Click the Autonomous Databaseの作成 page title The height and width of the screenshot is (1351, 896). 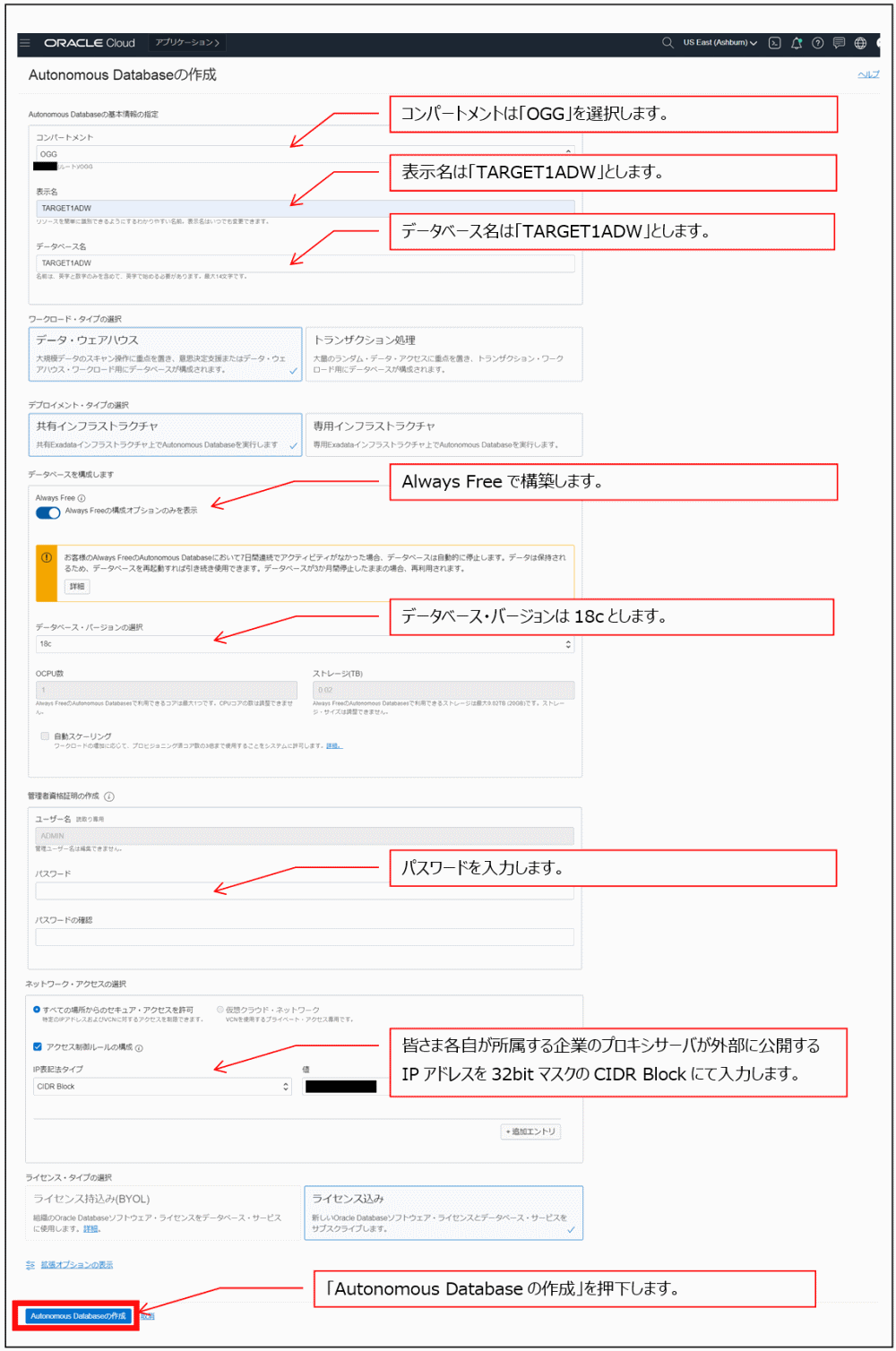[x=123, y=74]
